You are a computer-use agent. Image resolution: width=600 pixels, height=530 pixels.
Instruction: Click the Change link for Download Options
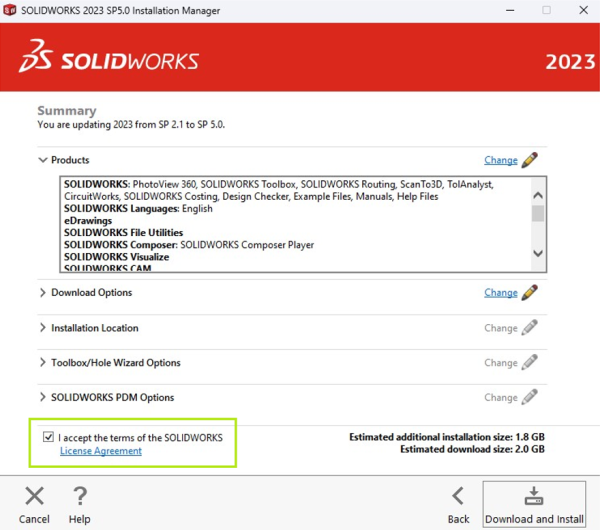501,293
